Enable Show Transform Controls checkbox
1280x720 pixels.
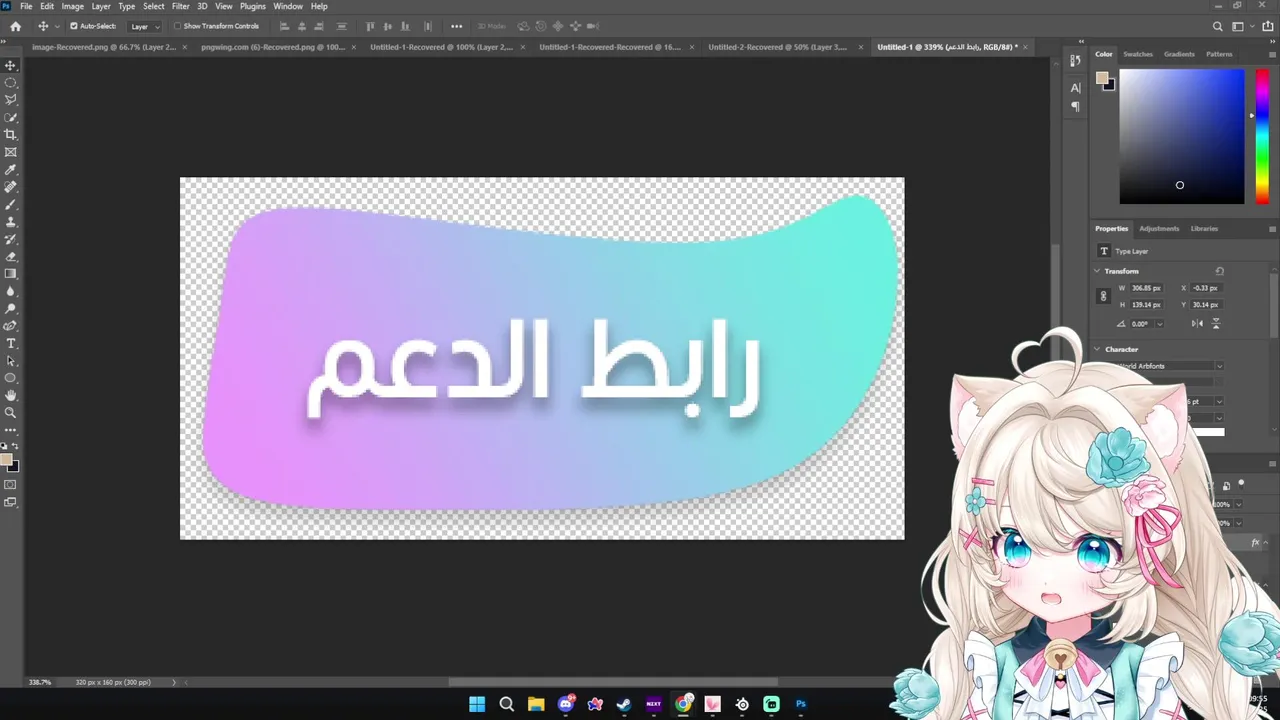coord(177,26)
